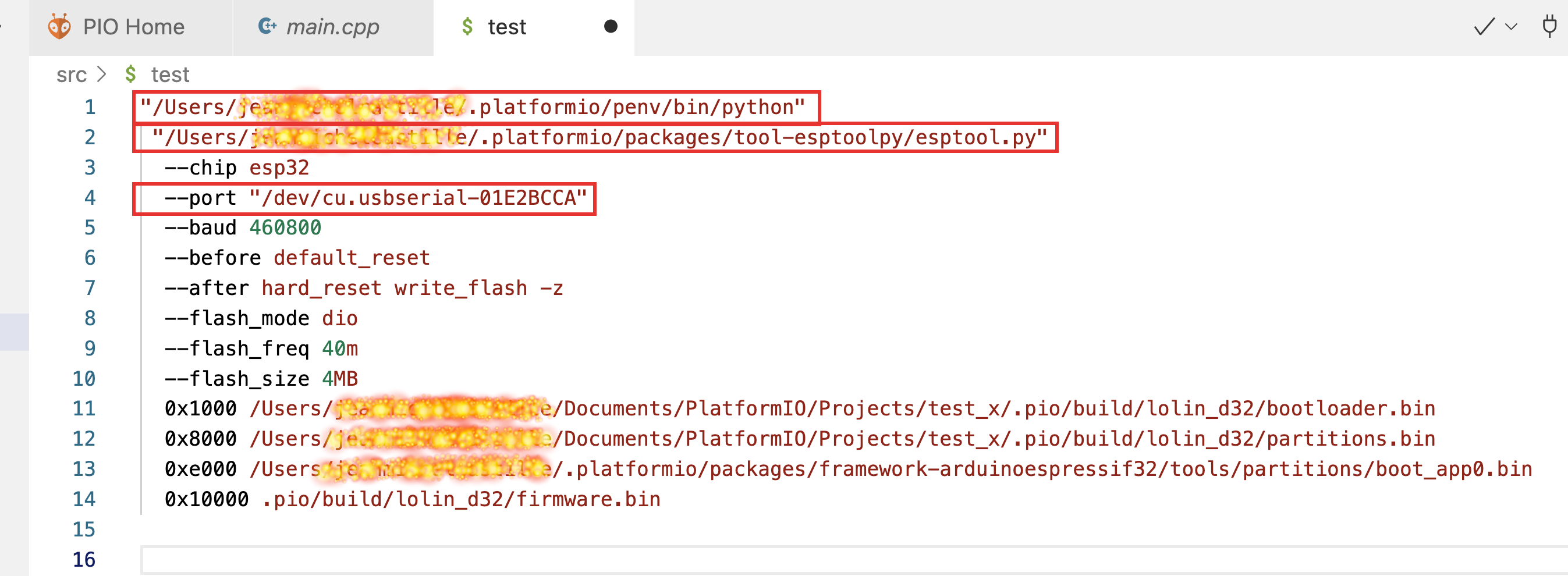Click the dollar icon in the breadcrumb

[x=130, y=74]
